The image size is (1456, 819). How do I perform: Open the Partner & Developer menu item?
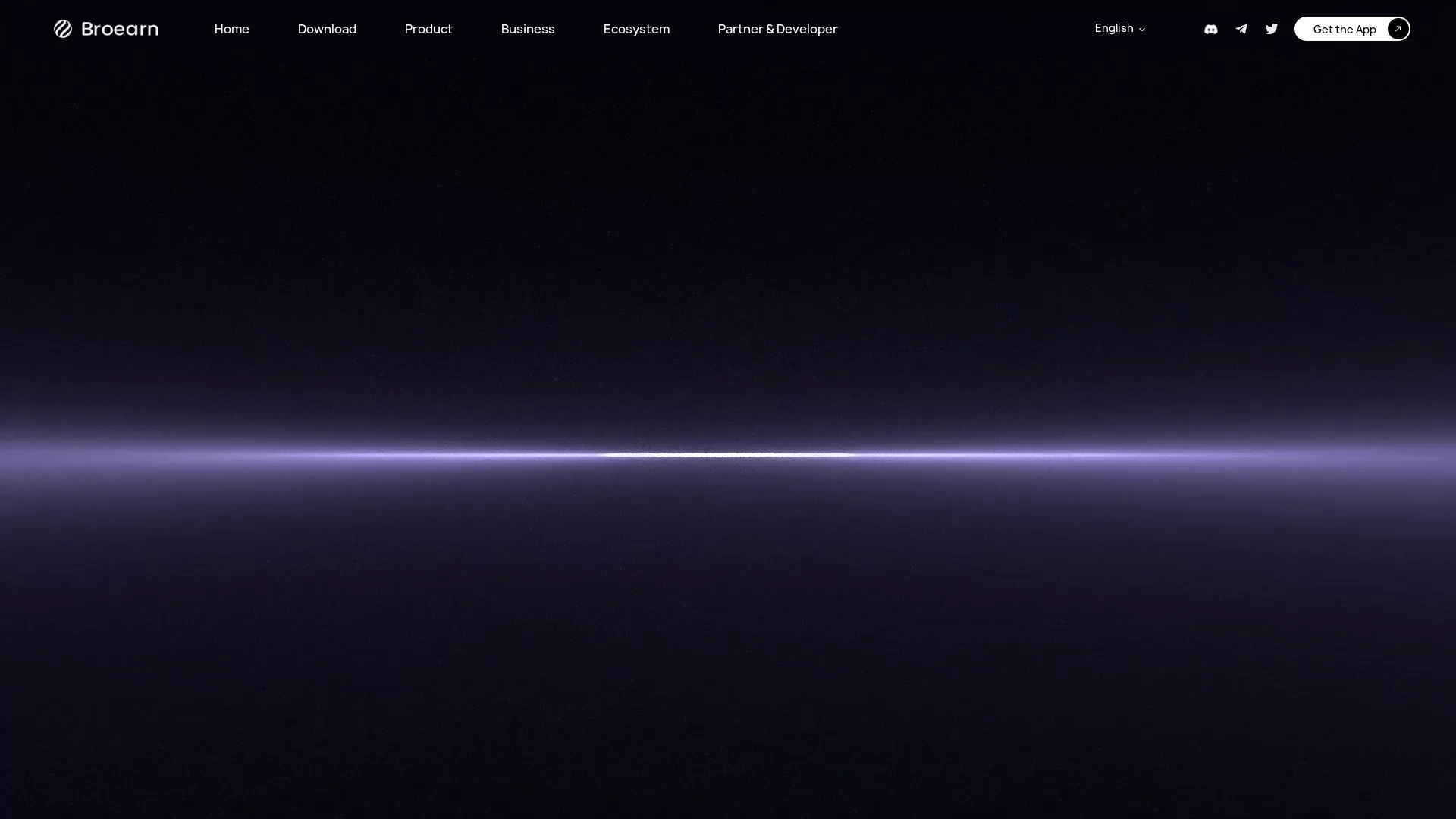pyautogui.click(x=777, y=29)
